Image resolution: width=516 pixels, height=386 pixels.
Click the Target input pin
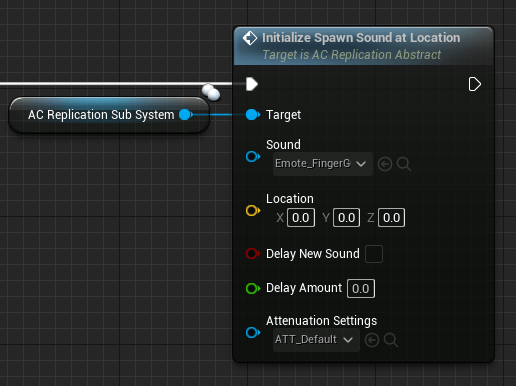pos(253,115)
